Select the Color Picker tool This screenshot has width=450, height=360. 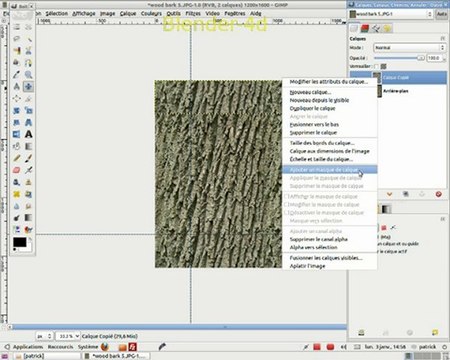[17, 75]
